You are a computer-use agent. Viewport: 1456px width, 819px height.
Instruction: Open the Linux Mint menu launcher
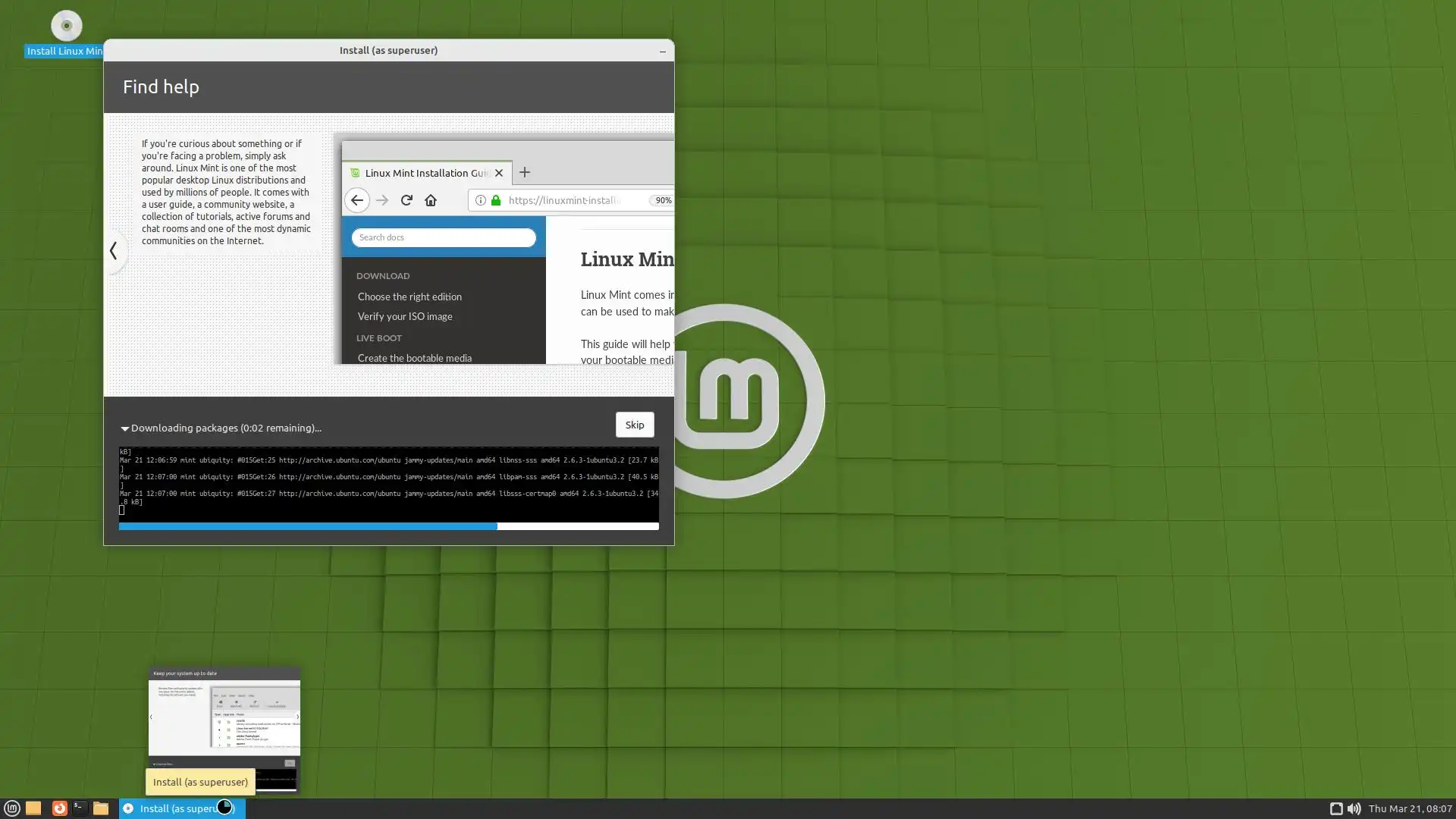(x=11, y=808)
